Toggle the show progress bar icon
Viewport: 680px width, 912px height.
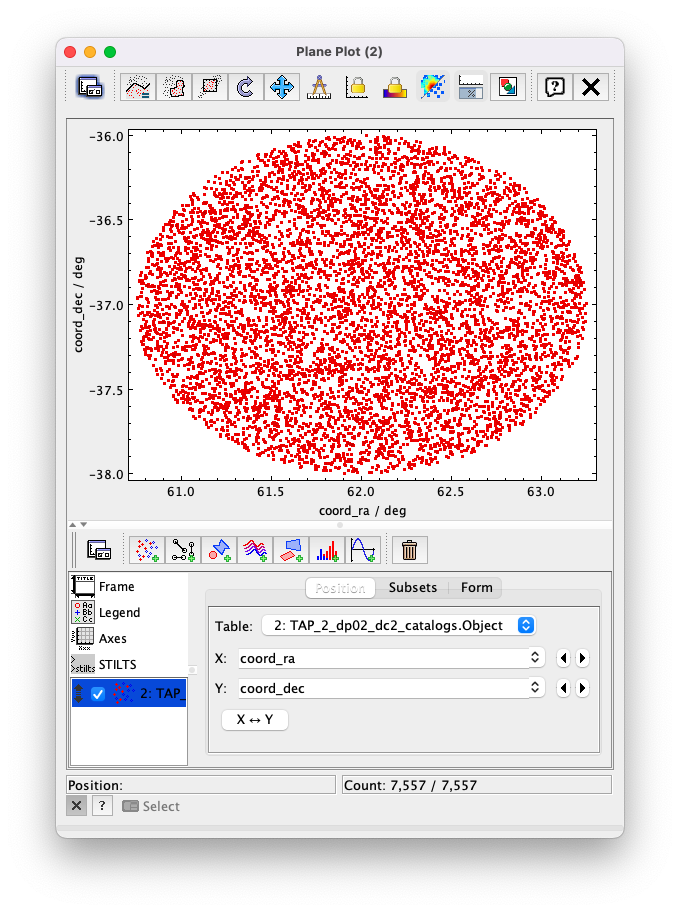click(x=471, y=87)
